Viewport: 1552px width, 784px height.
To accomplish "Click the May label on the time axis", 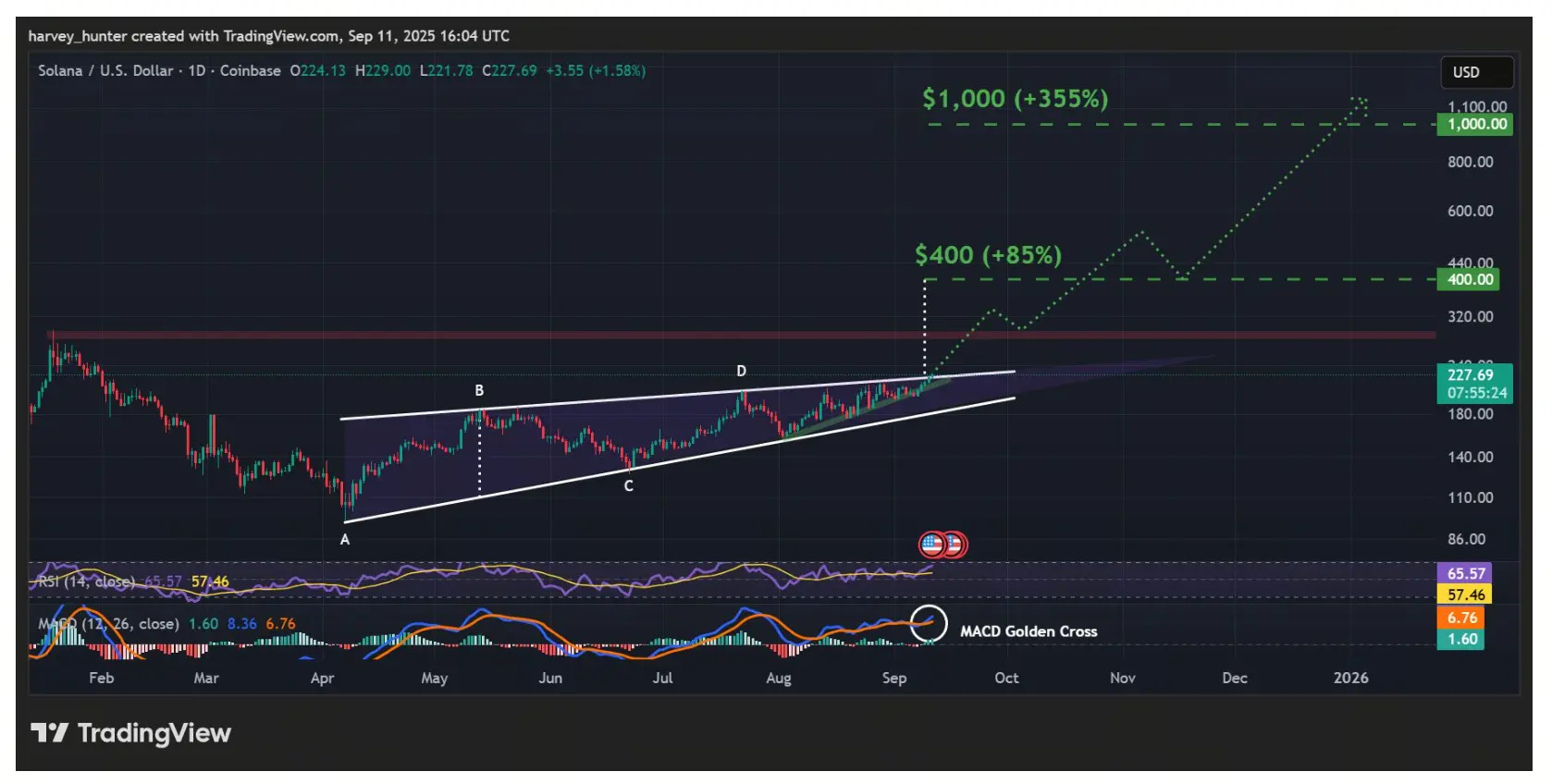I will pyautogui.click(x=435, y=678).
